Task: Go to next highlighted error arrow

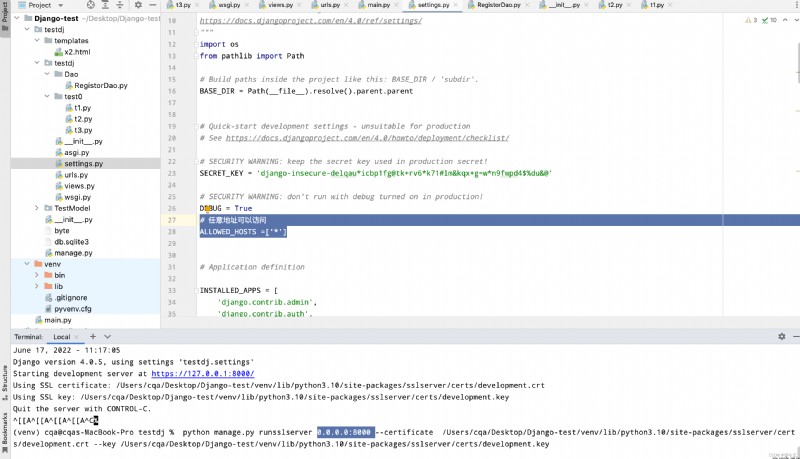Action: [x=796, y=20]
